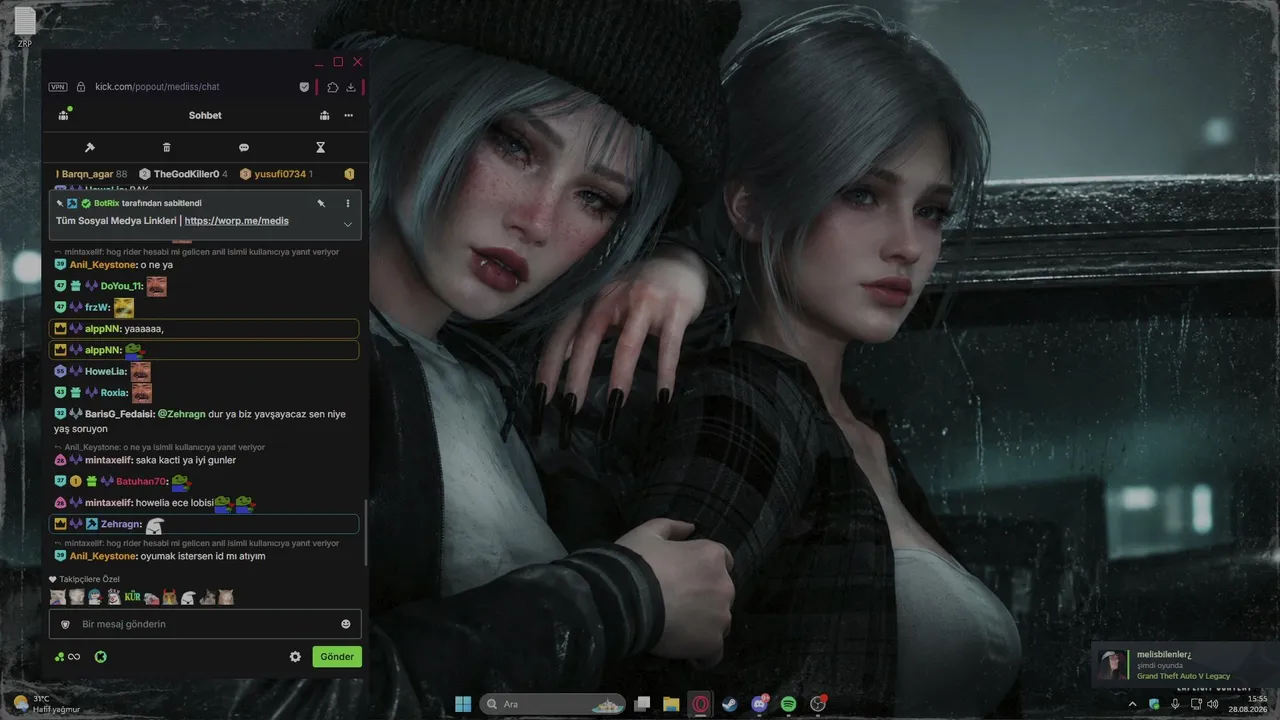Screen dimensions: 1280x720
Task: Click the emote in frzW's message
Action: [124, 307]
